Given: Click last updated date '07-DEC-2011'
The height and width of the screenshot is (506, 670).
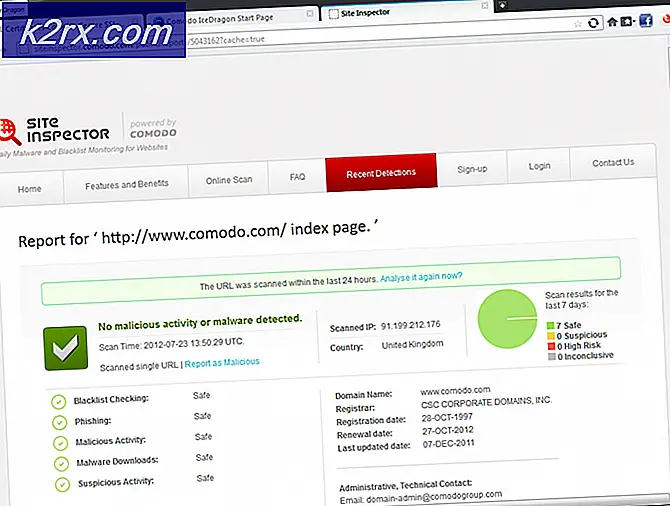Looking at the screenshot, I should pyautogui.click(x=449, y=444).
